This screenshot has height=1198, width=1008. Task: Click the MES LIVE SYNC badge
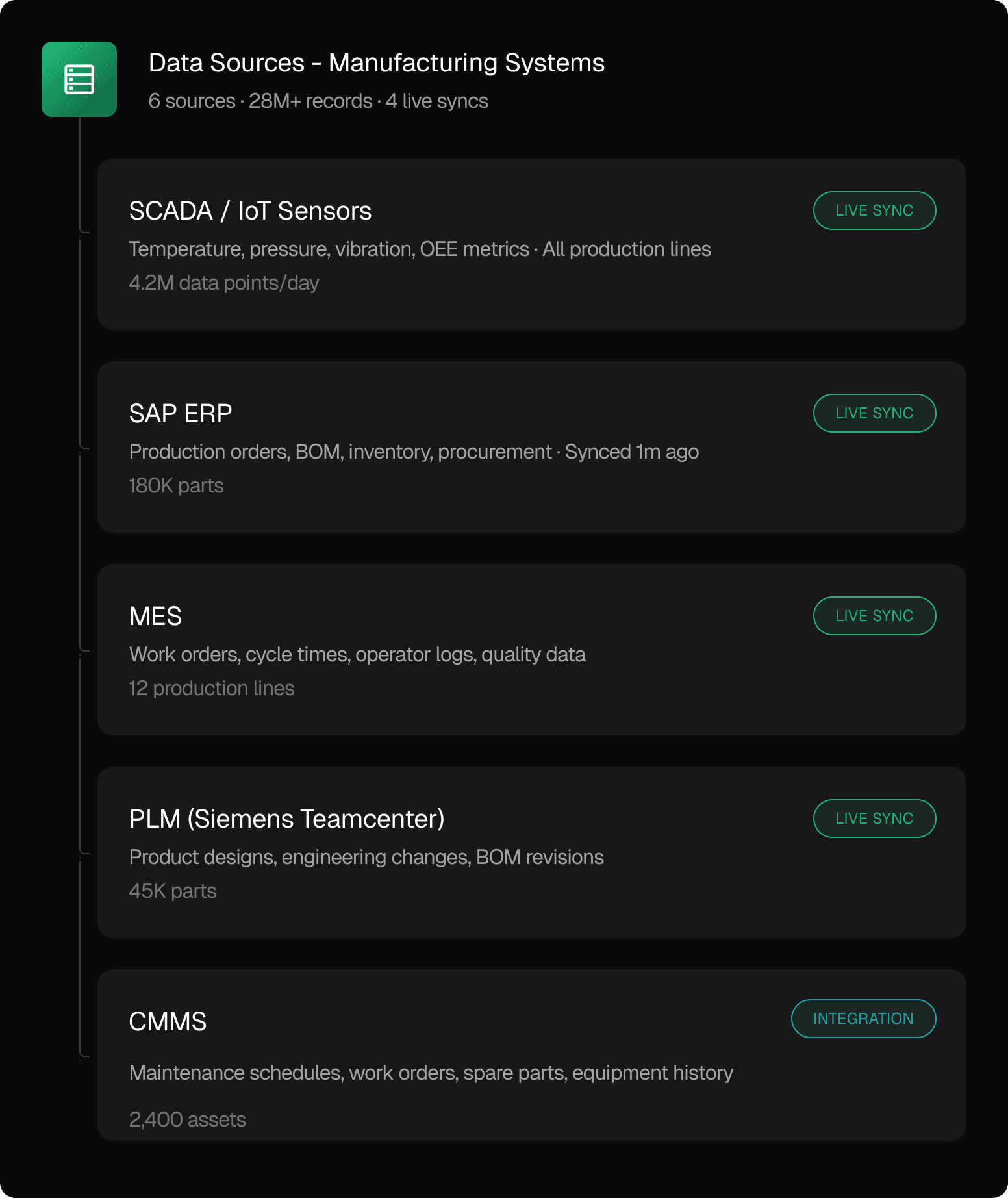coord(874,616)
